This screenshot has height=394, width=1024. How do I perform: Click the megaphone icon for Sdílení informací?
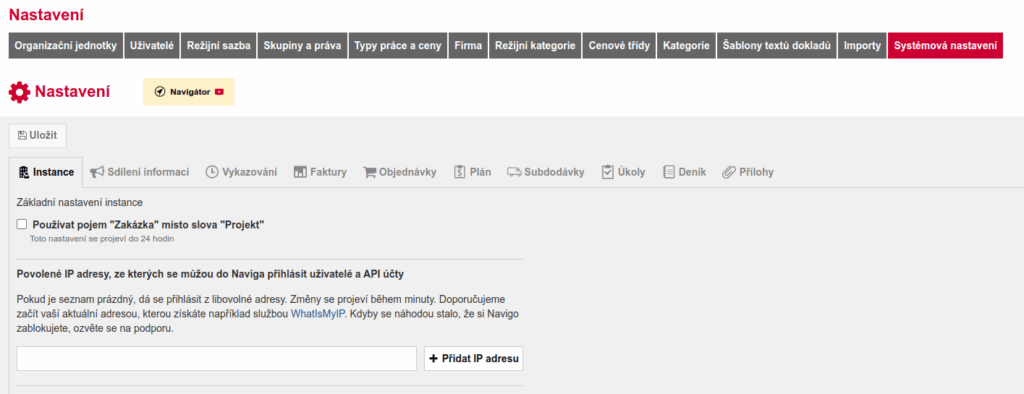97,172
